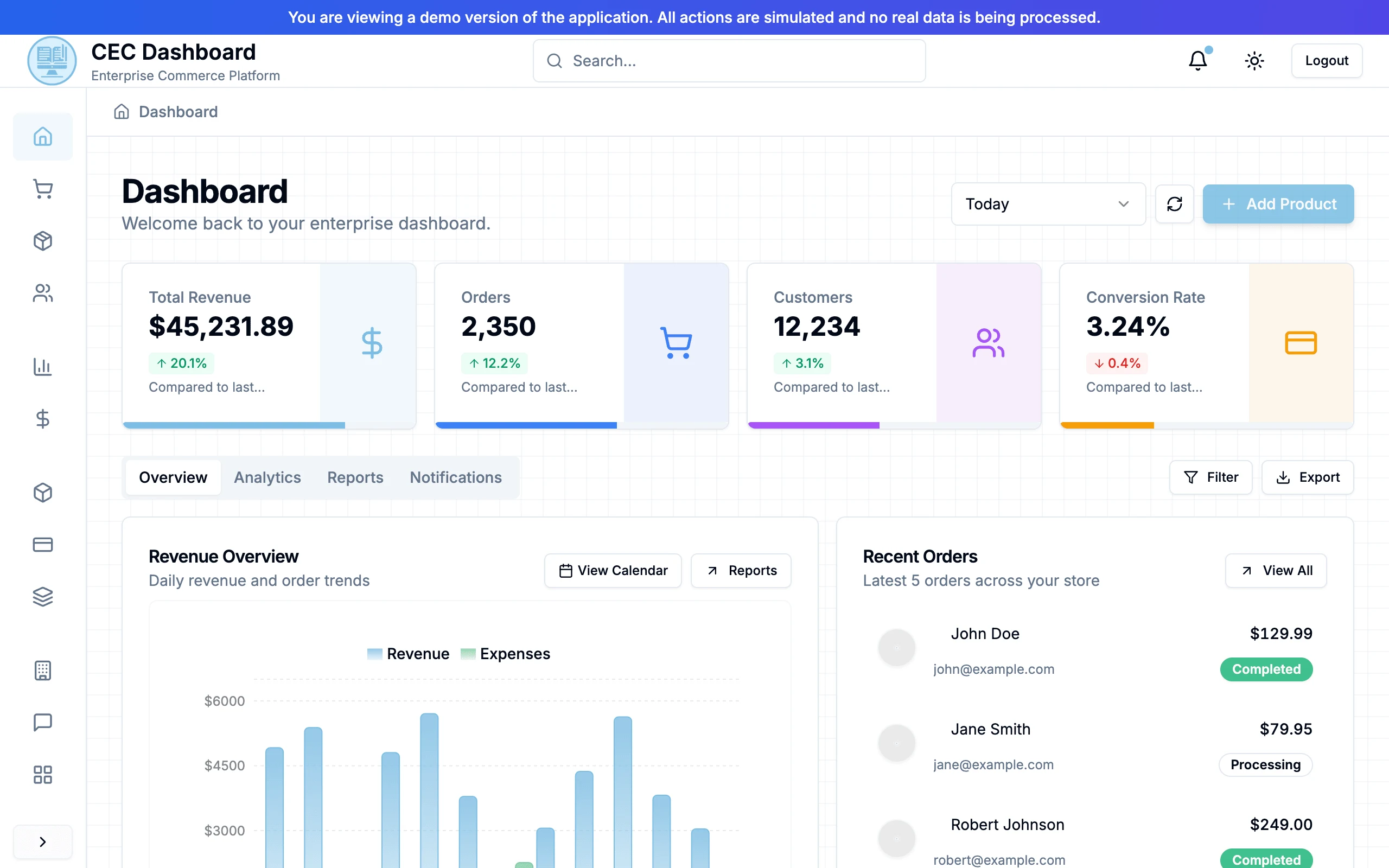Click the $249.00 order amount
The image size is (1389, 868).
tap(1281, 825)
